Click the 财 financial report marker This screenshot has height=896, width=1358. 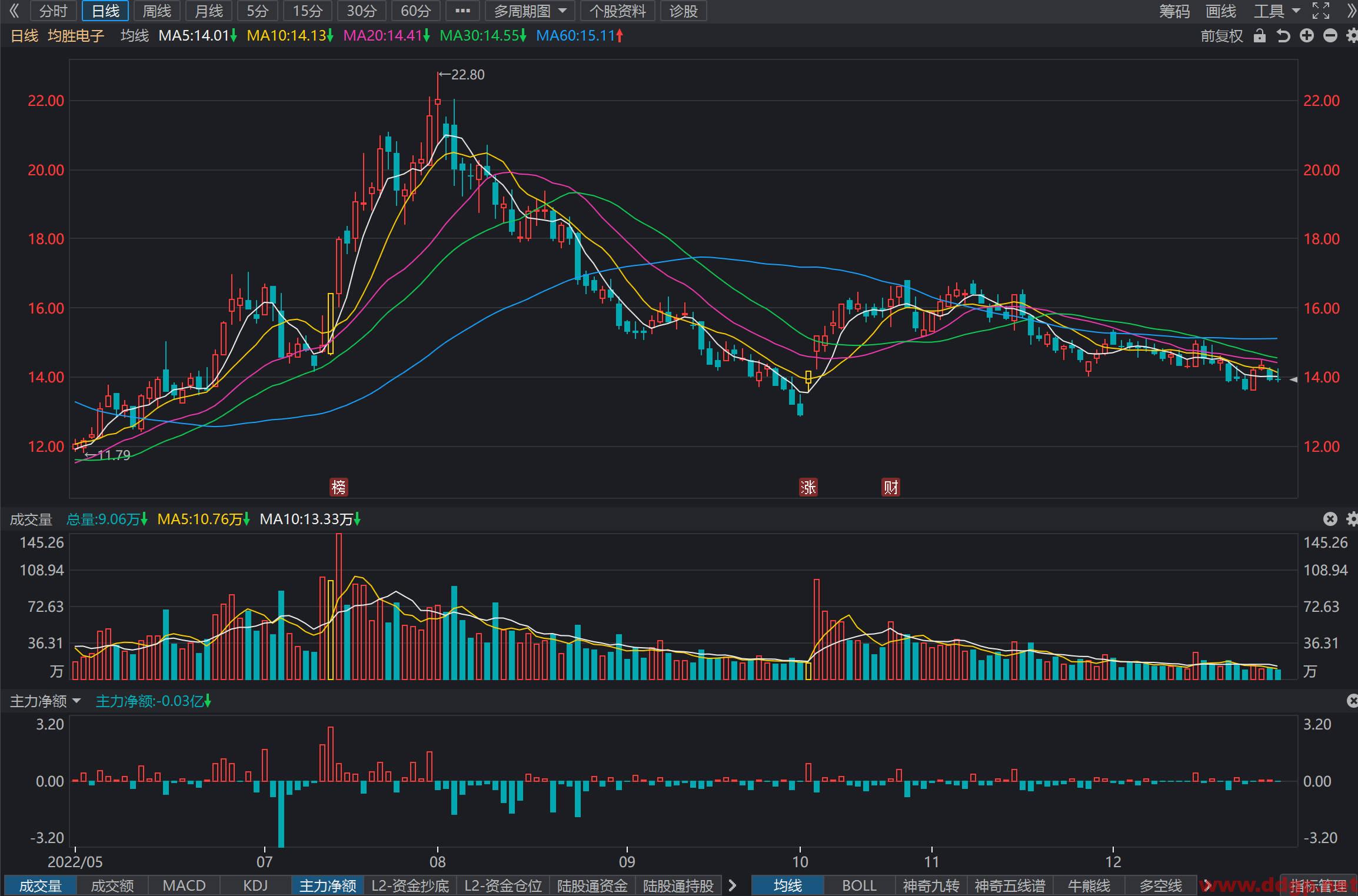point(891,487)
